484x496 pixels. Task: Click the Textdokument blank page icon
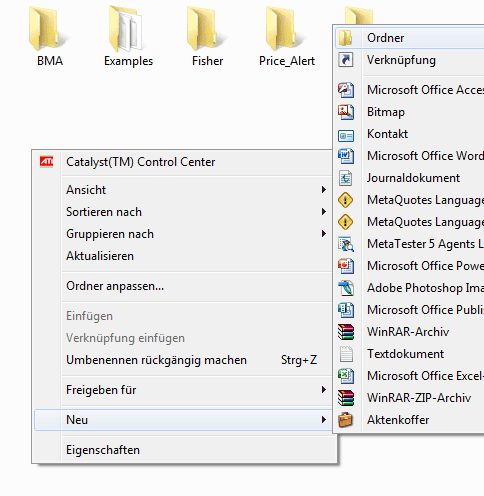pos(346,354)
